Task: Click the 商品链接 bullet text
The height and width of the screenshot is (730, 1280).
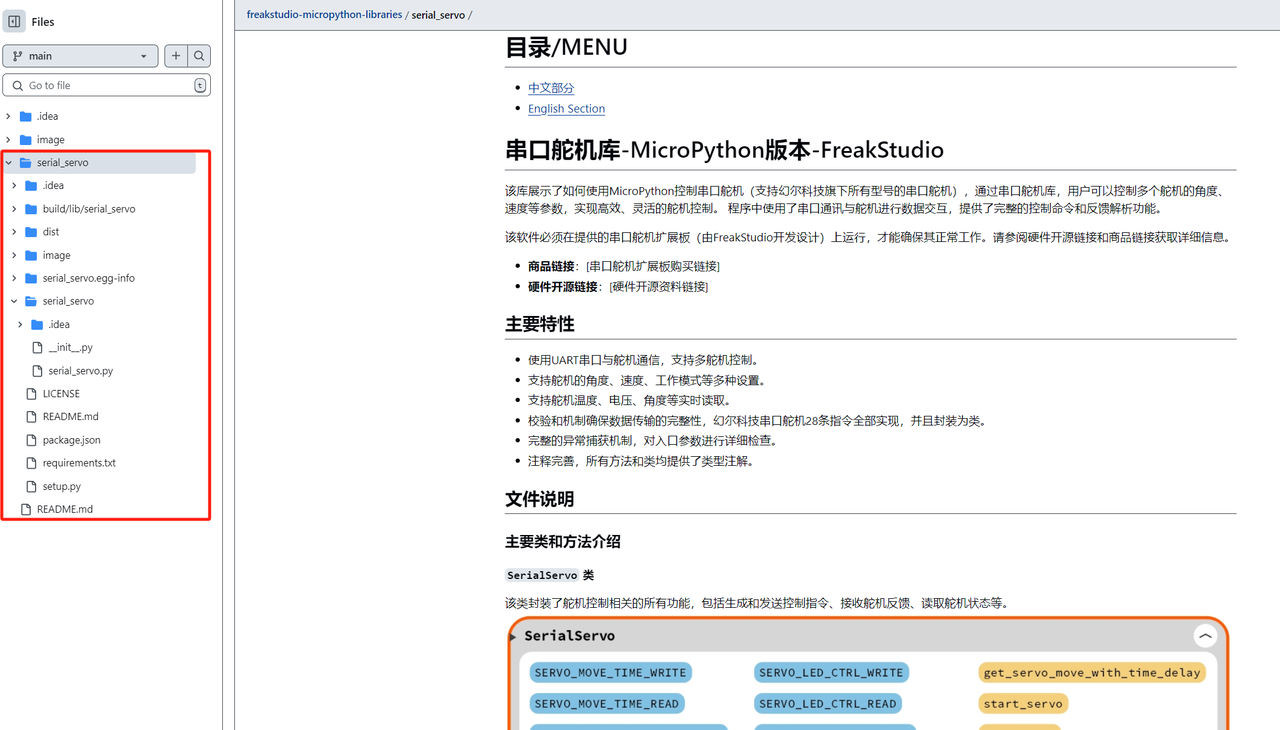Action: point(624,266)
